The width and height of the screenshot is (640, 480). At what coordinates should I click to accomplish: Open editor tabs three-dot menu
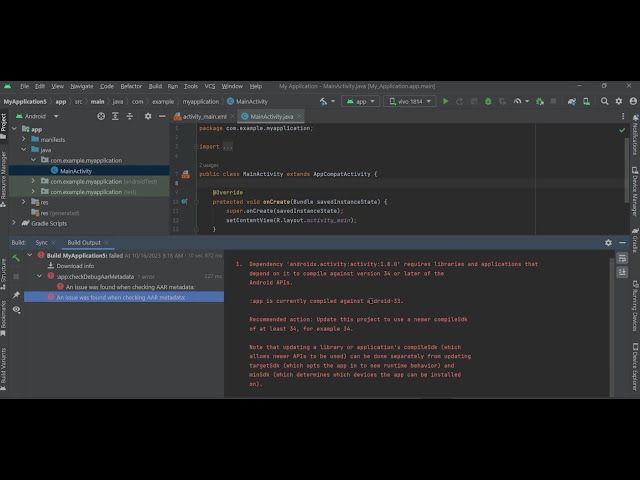point(623,116)
